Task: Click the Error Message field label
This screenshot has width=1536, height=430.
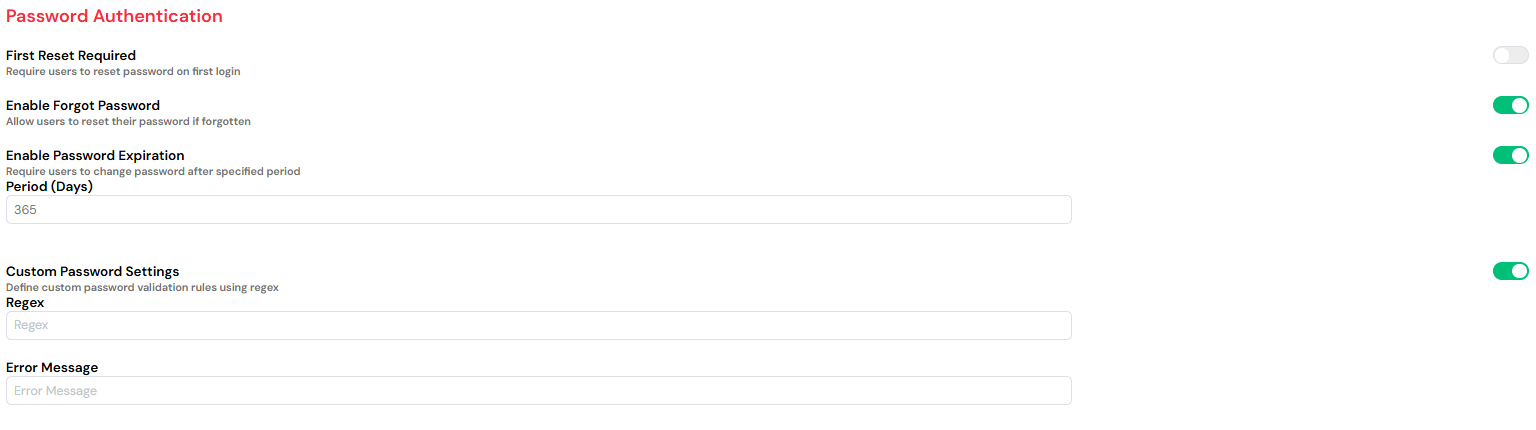Action: point(52,368)
